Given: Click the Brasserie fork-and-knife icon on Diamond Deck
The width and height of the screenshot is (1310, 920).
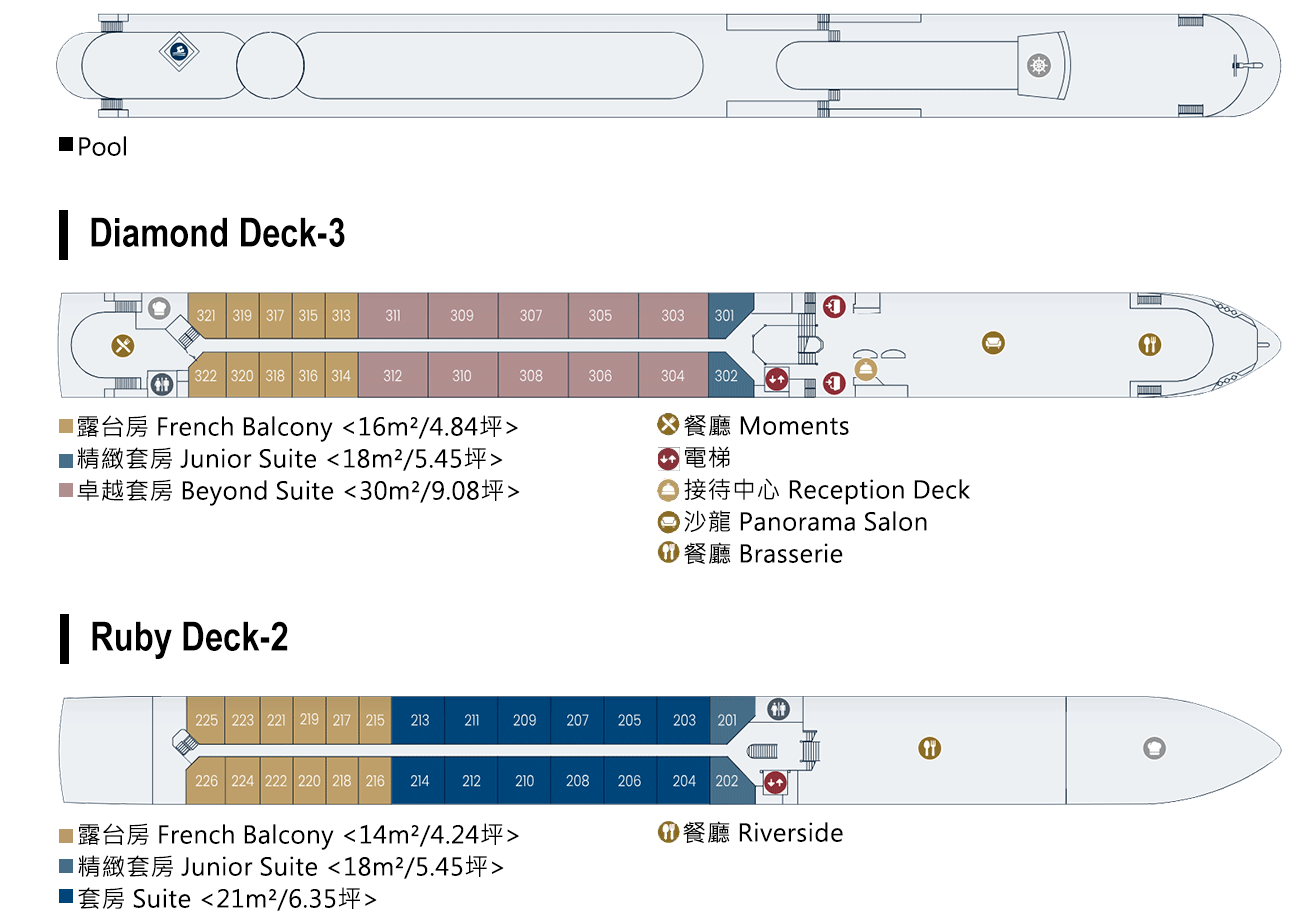Looking at the screenshot, I should point(1150,344).
